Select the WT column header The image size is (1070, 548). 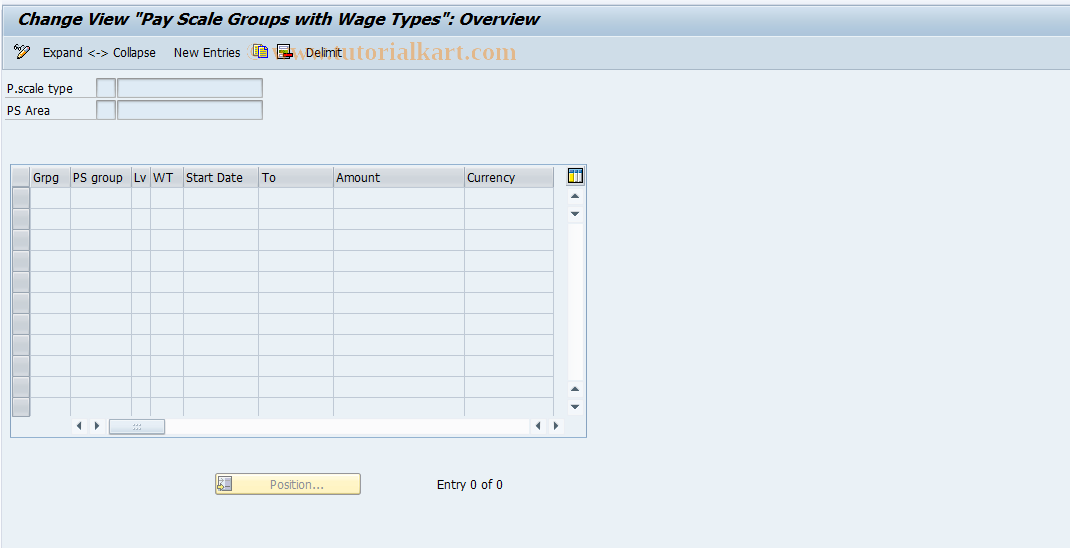click(x=167, y=177)
